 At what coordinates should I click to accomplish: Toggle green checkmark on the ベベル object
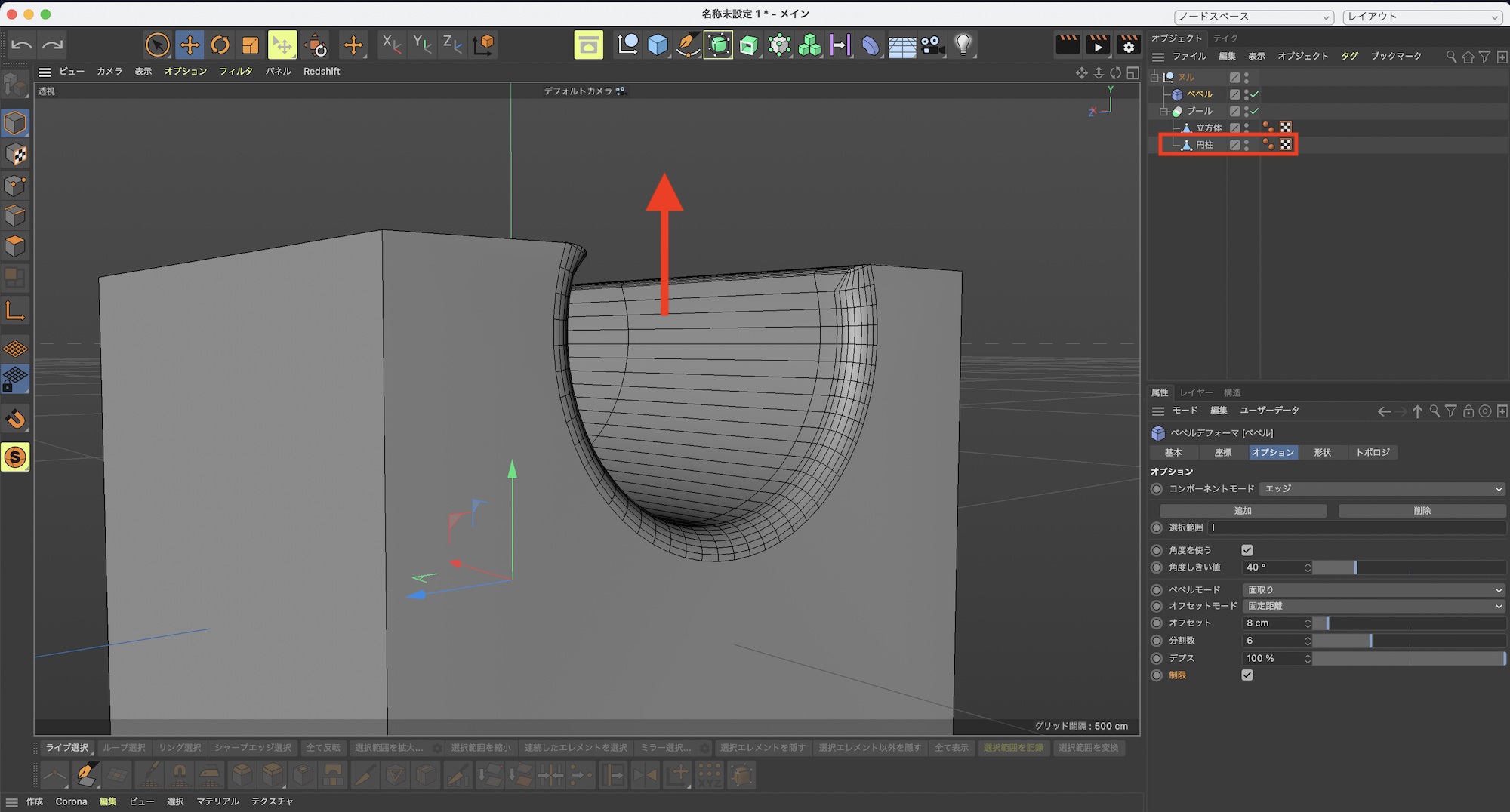[x=1254, y=94]
